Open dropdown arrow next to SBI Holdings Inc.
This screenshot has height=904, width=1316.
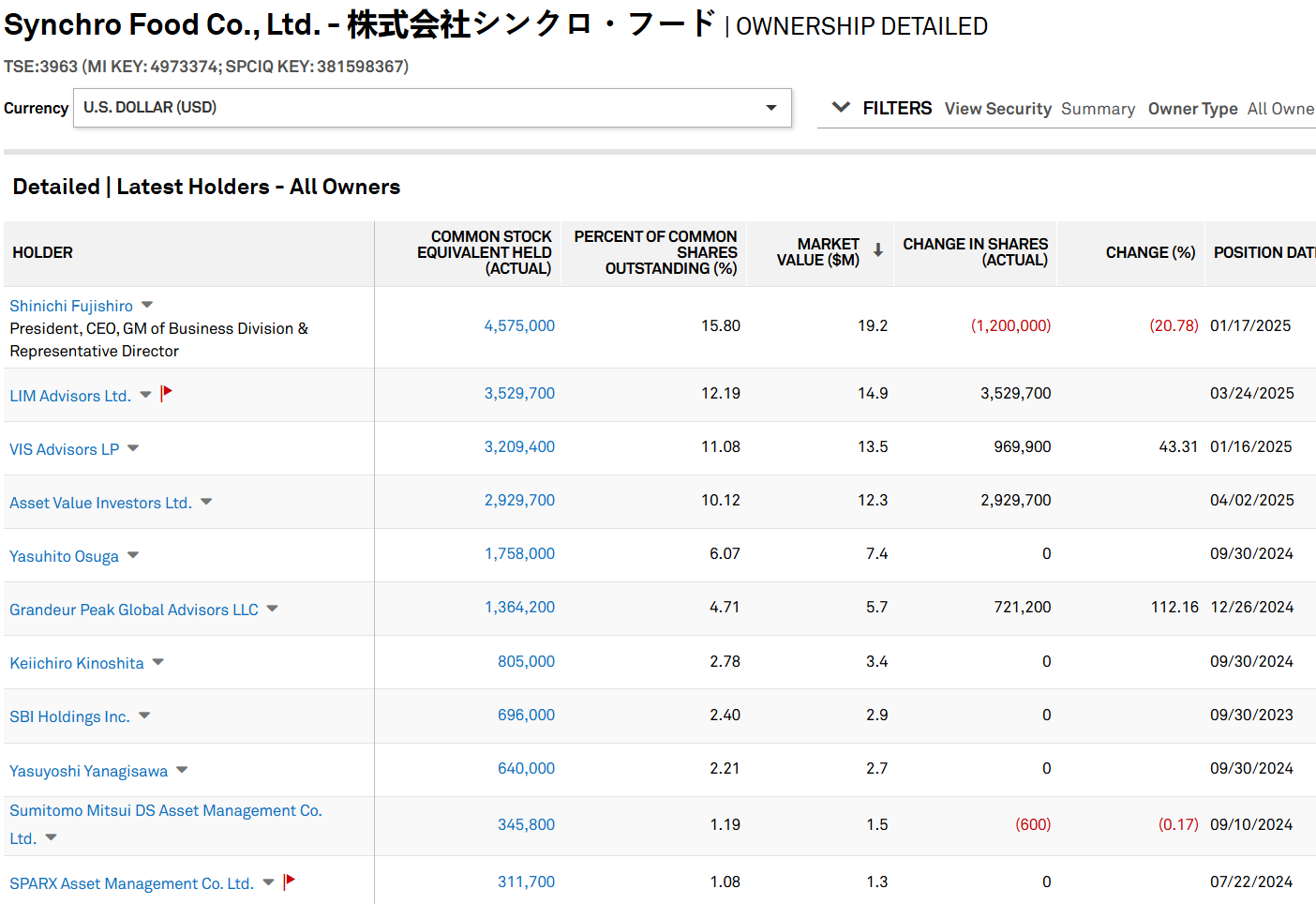coord(144,716)
